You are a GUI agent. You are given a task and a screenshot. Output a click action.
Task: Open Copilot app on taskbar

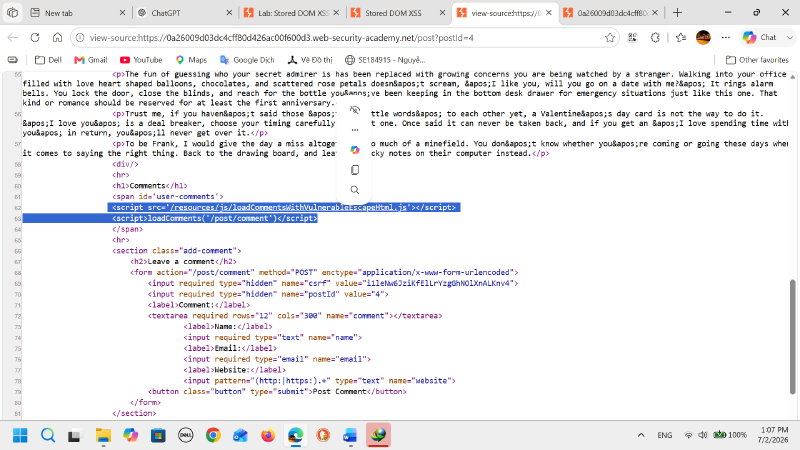(131, 435)
